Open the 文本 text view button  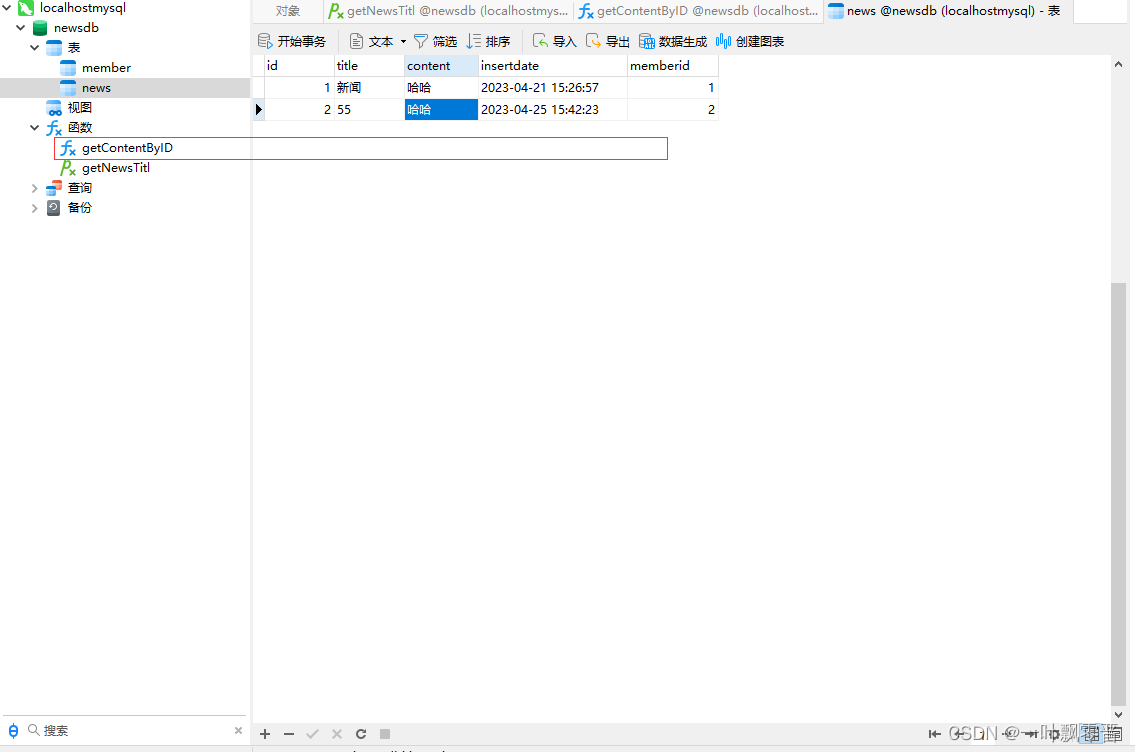point(371,41)
